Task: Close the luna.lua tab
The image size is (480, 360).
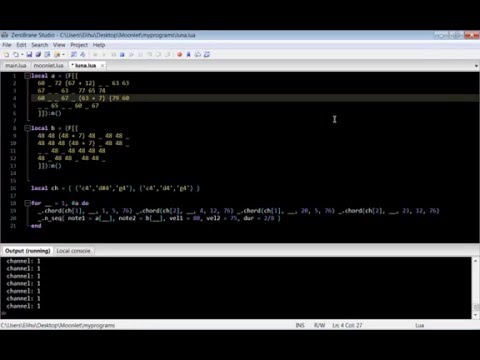Action: pos(102,66)
